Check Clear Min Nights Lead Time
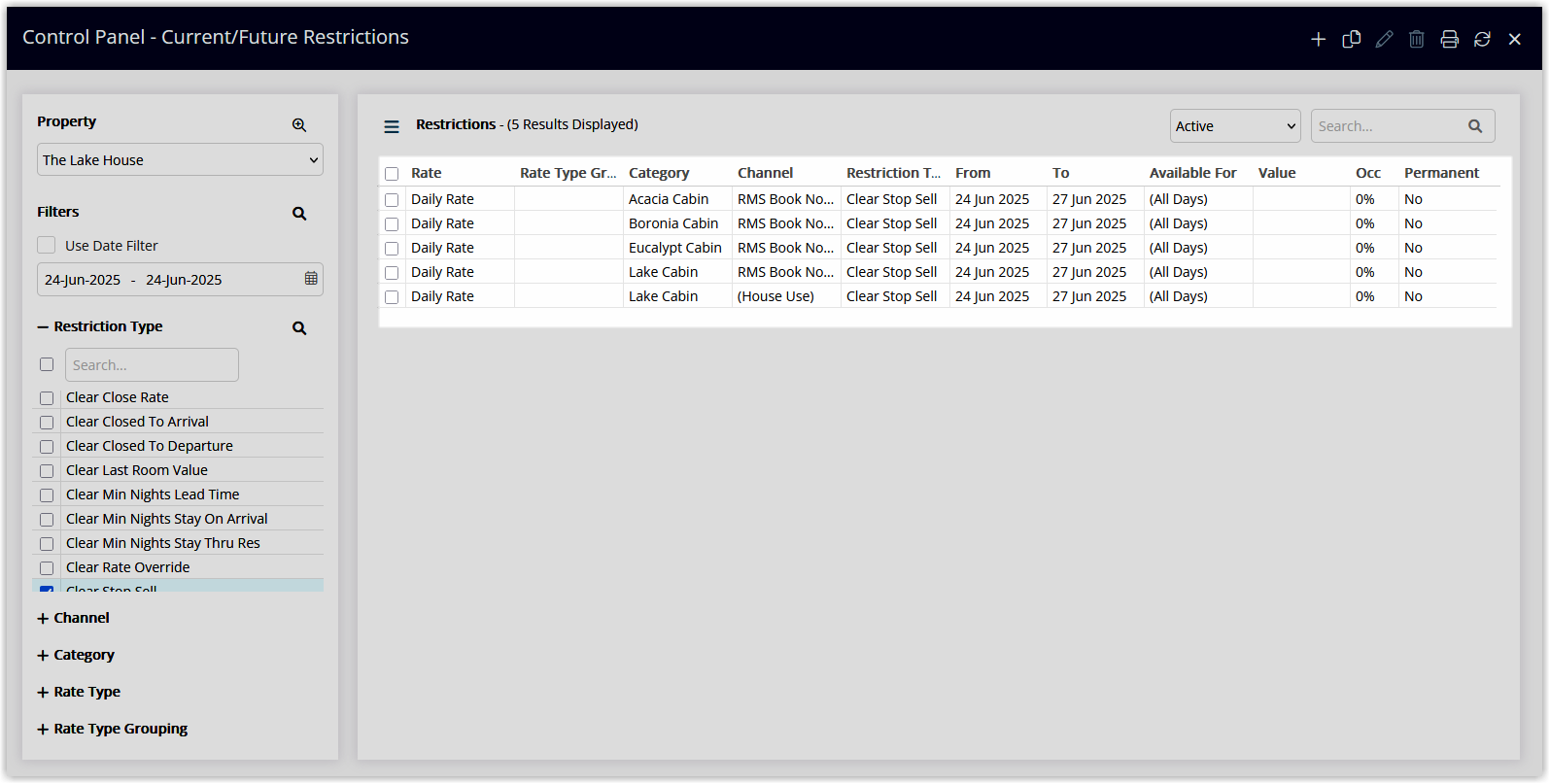The image size is (1550, 784). pos(47,495)
